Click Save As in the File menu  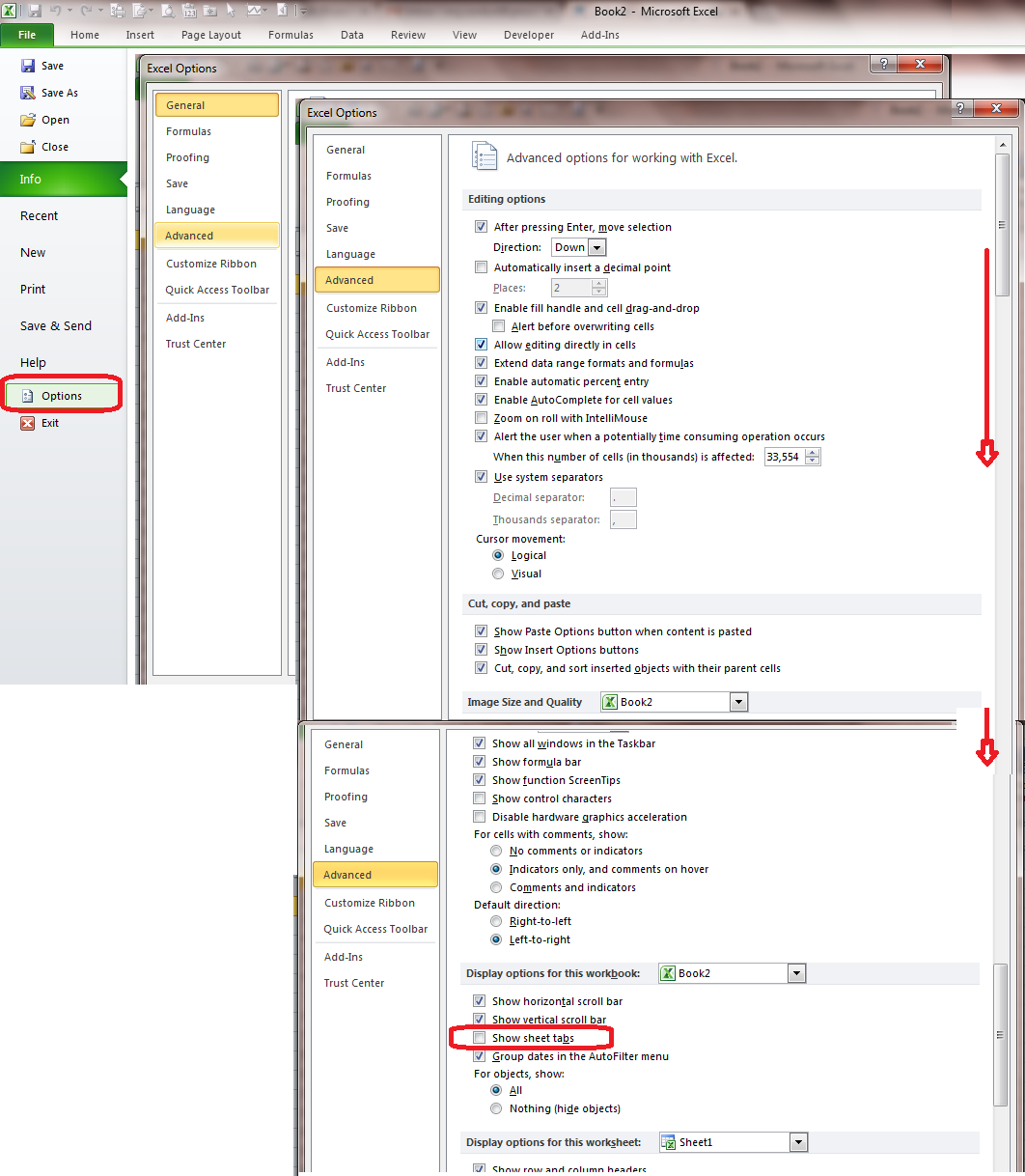click(60, 93)
